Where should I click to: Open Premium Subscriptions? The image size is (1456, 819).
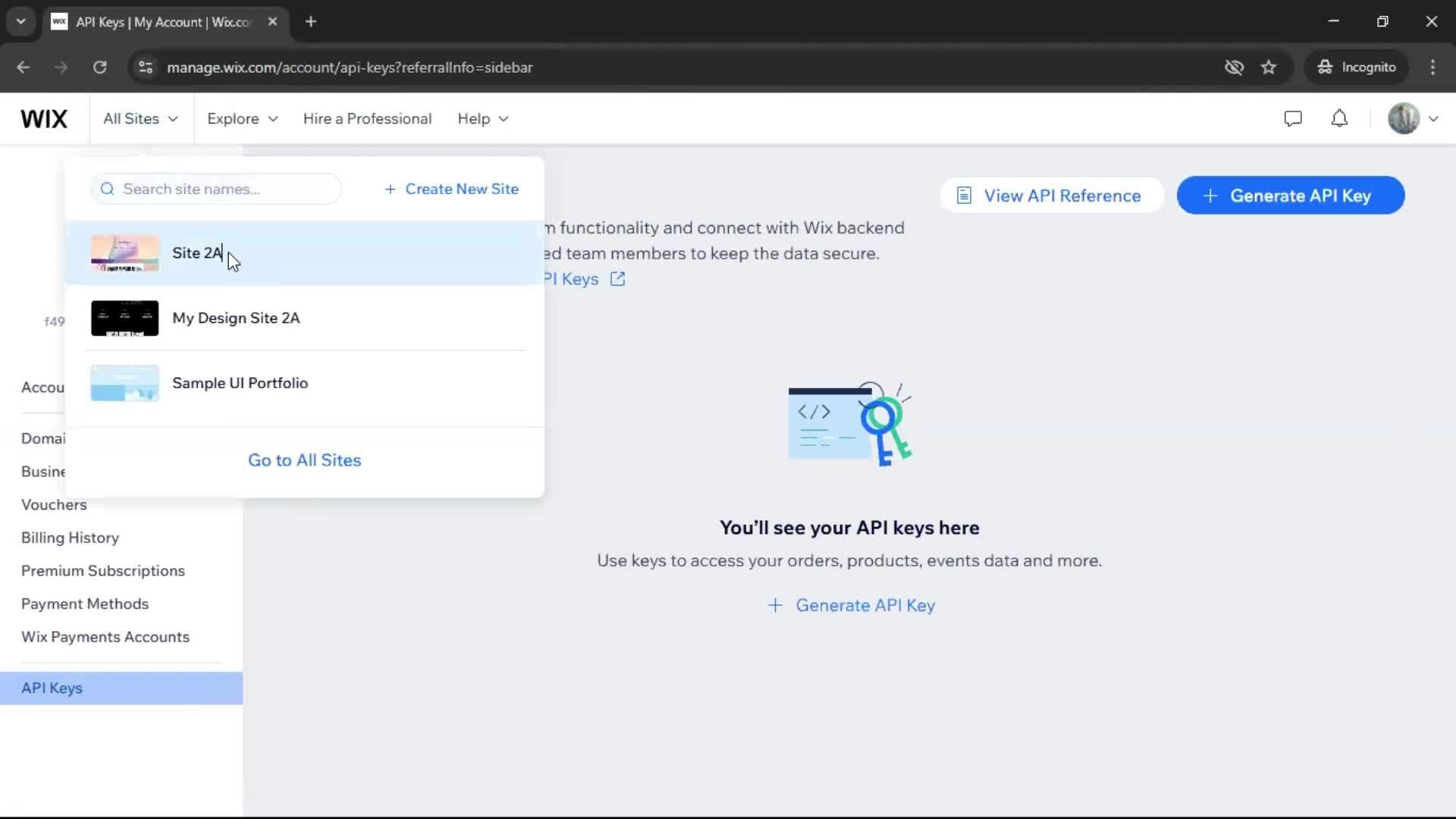[x=103, y=571]
